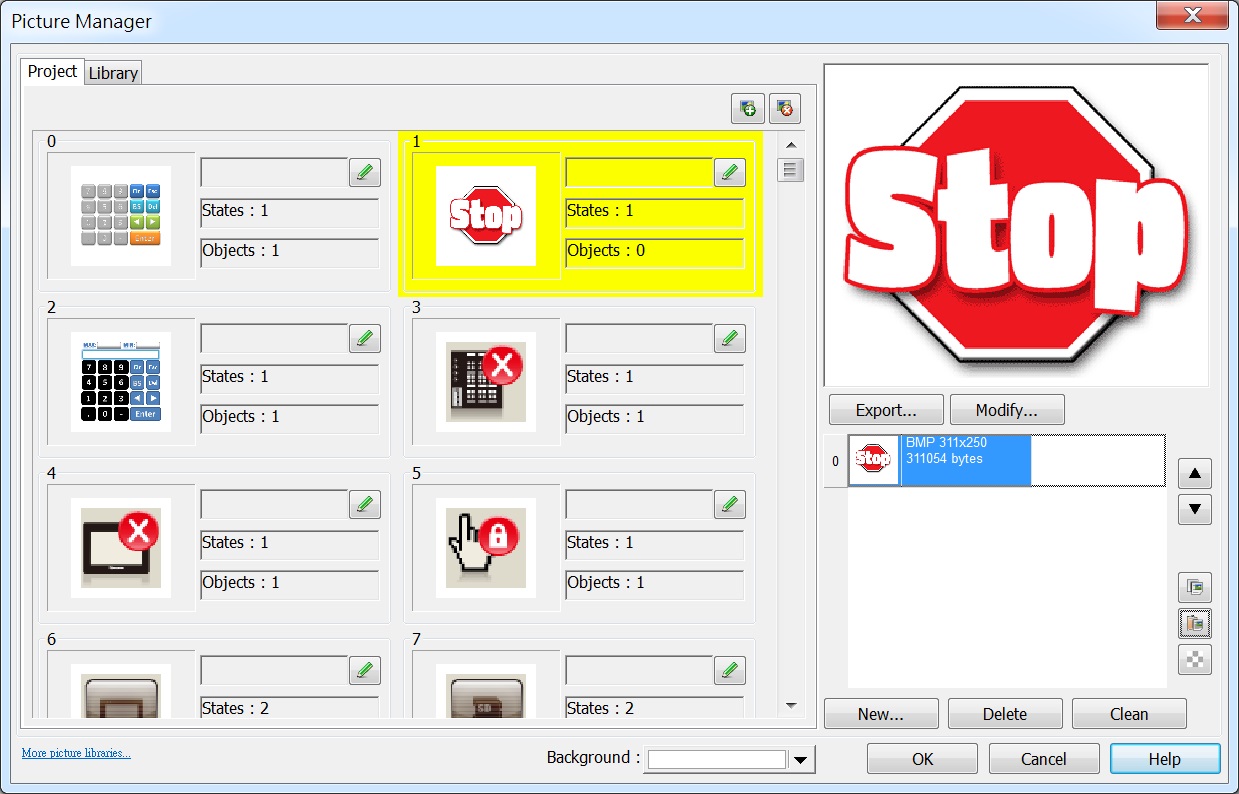Click the Export... button

[885, 410]
